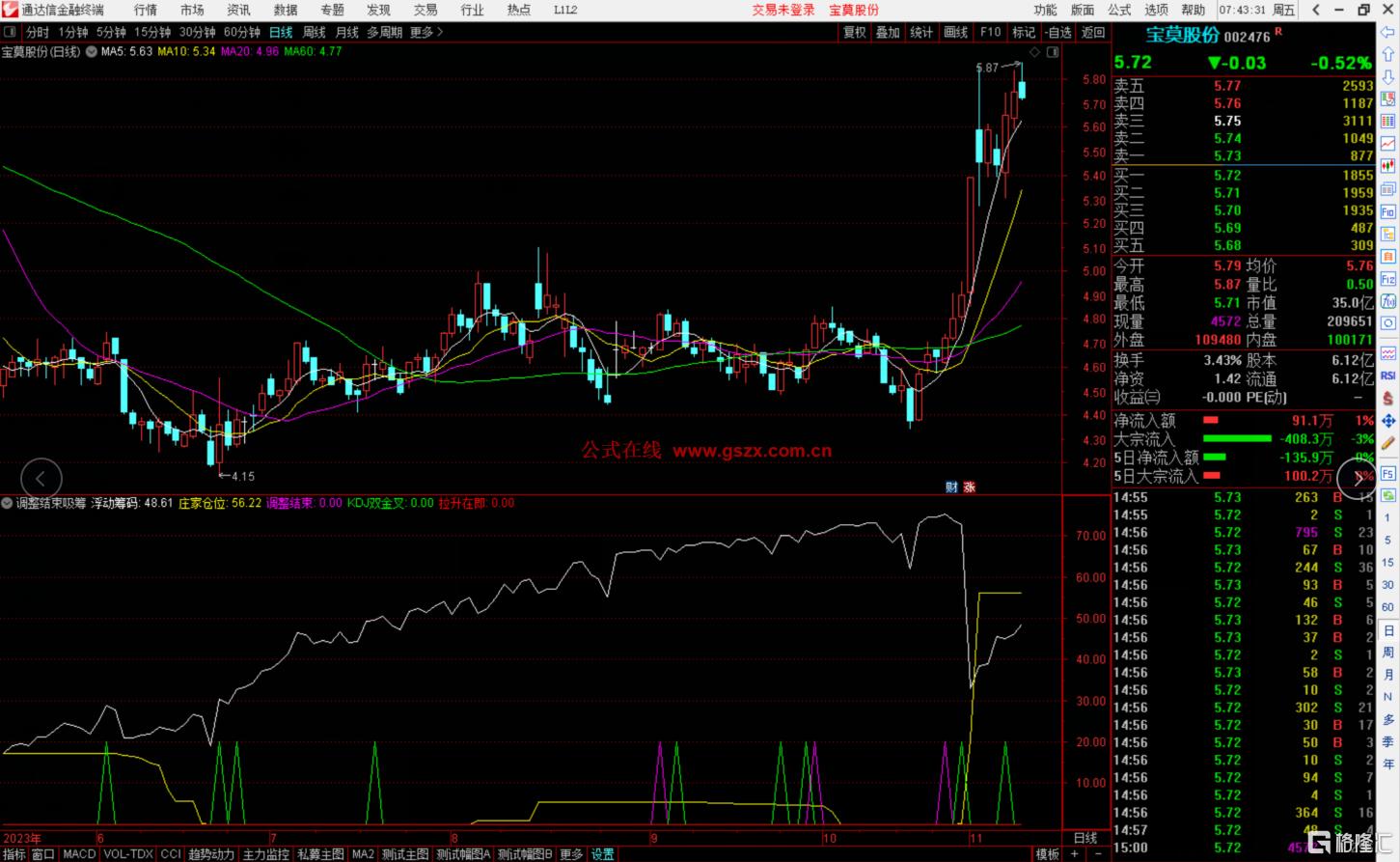
Task: Click the F10 toolbar button
Action: tap(990, 32)
